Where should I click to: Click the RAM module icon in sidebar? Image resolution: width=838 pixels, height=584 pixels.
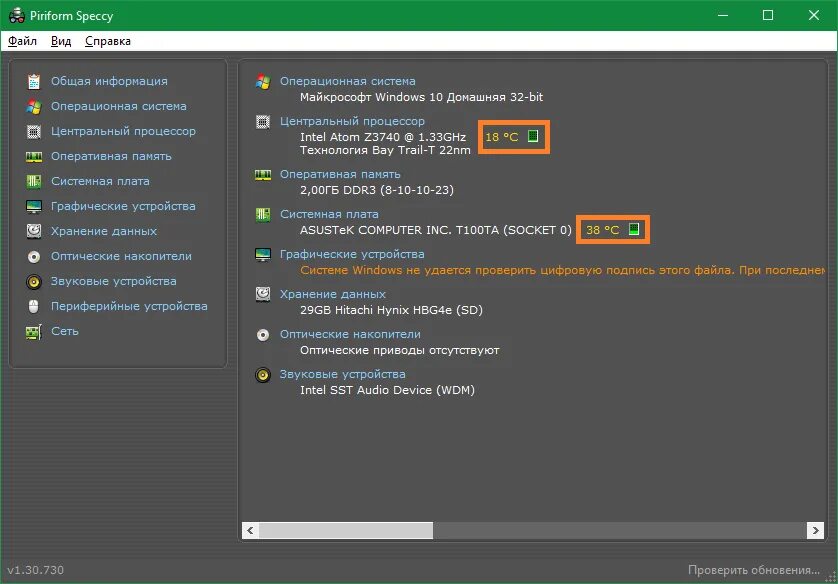coord(34,157)
